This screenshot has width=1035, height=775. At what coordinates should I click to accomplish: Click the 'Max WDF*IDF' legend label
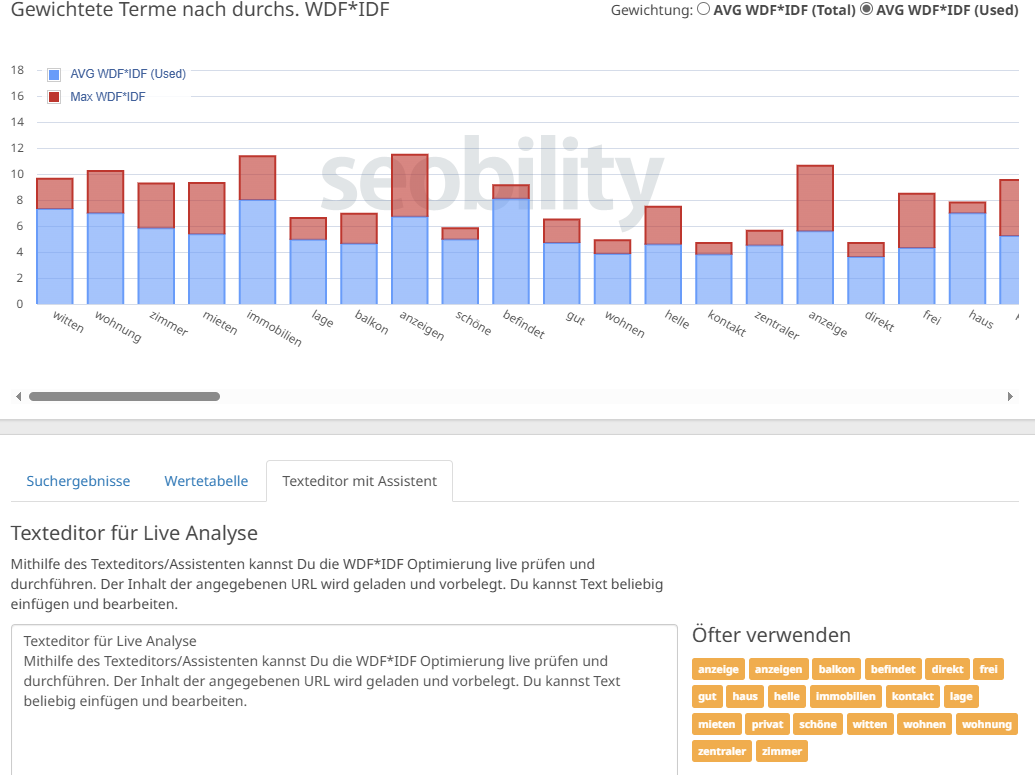pos(108,97)
